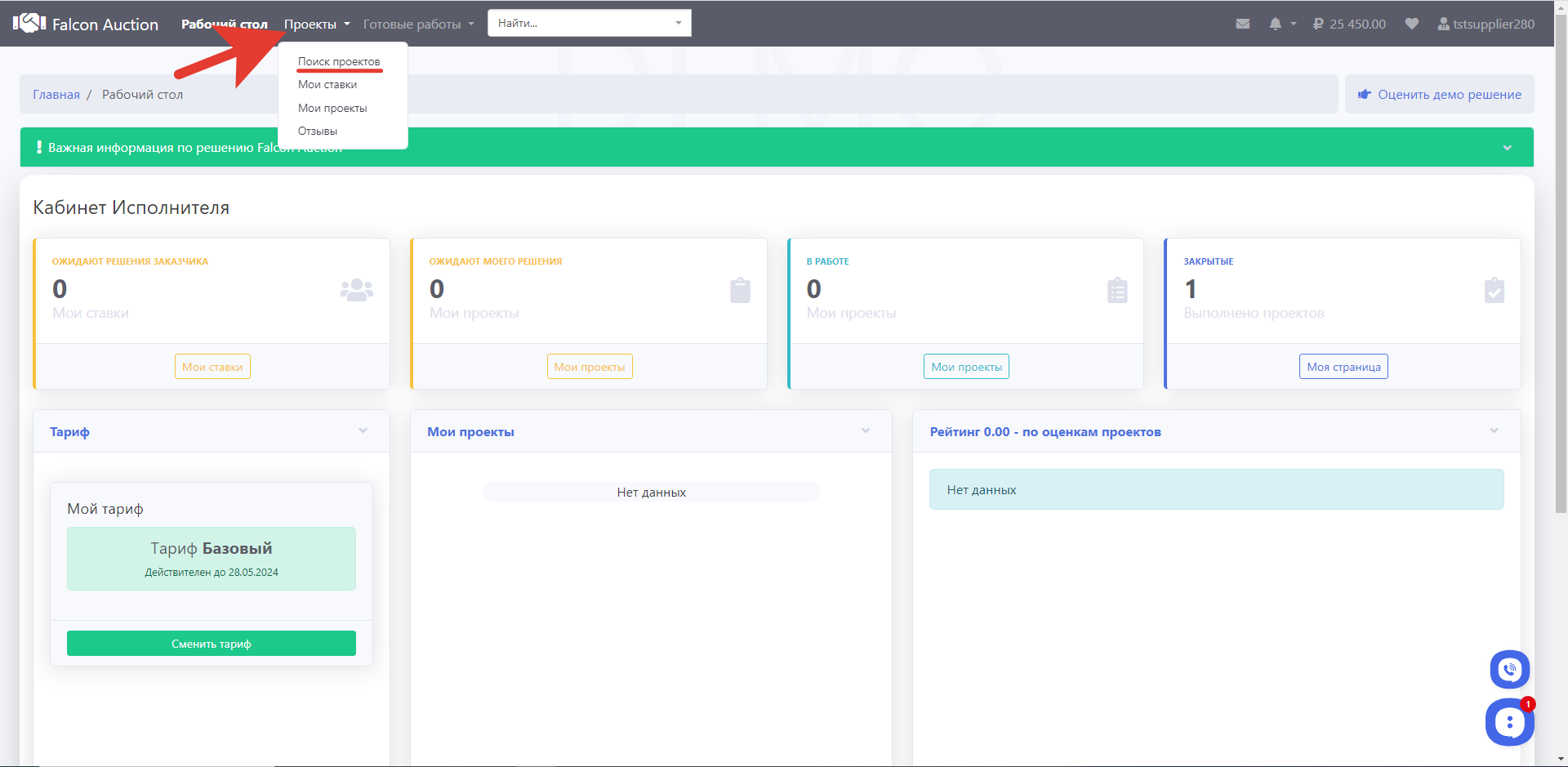Expand the green important information banner
The height and width of the screenshot is (767, 1568).
click(1507, 148)
